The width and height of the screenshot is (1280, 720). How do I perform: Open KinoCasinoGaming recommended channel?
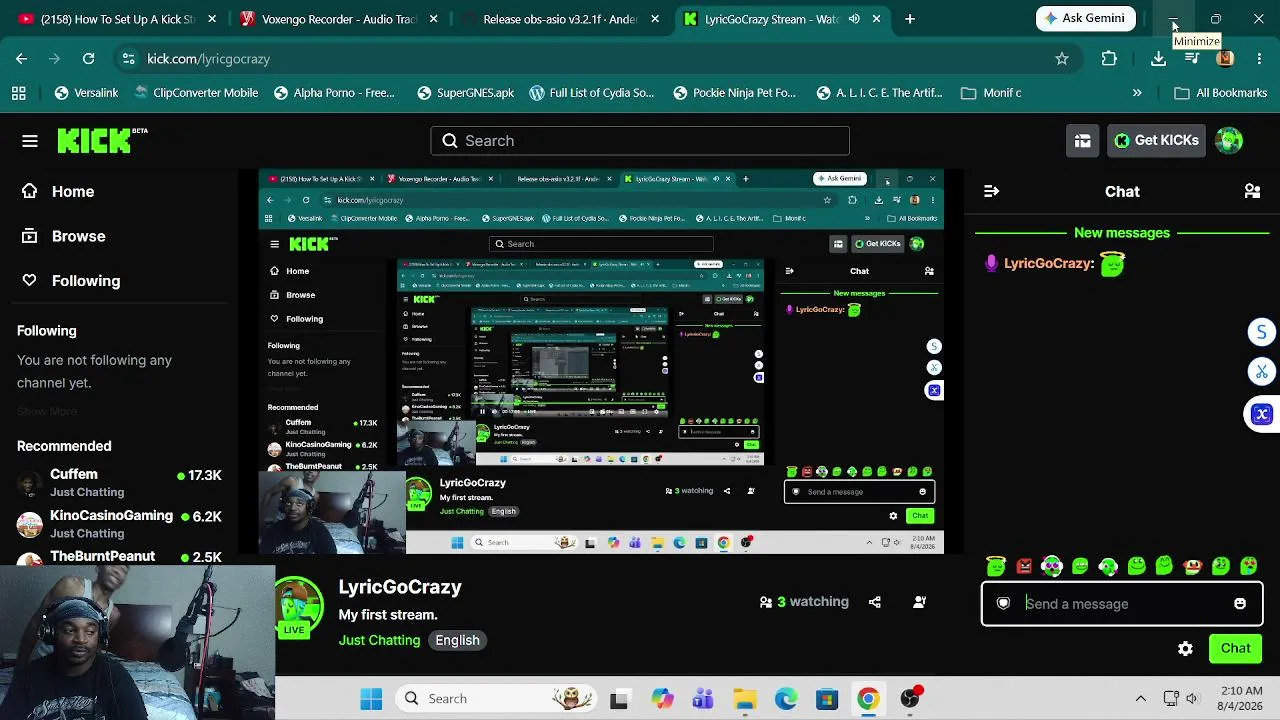(119, 524)
